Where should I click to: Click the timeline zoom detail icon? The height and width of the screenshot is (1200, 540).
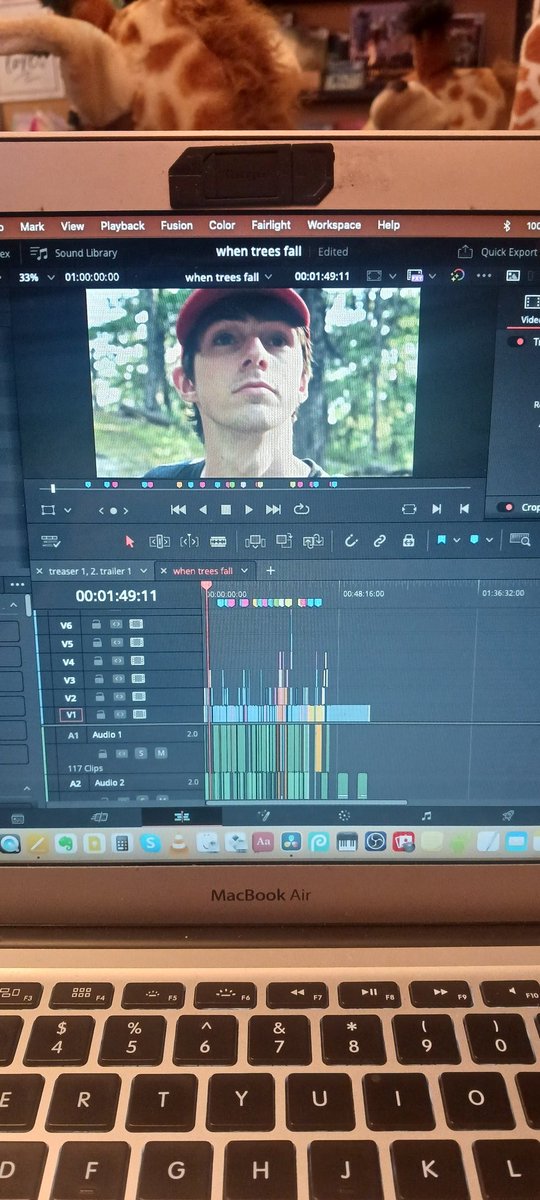519,540
